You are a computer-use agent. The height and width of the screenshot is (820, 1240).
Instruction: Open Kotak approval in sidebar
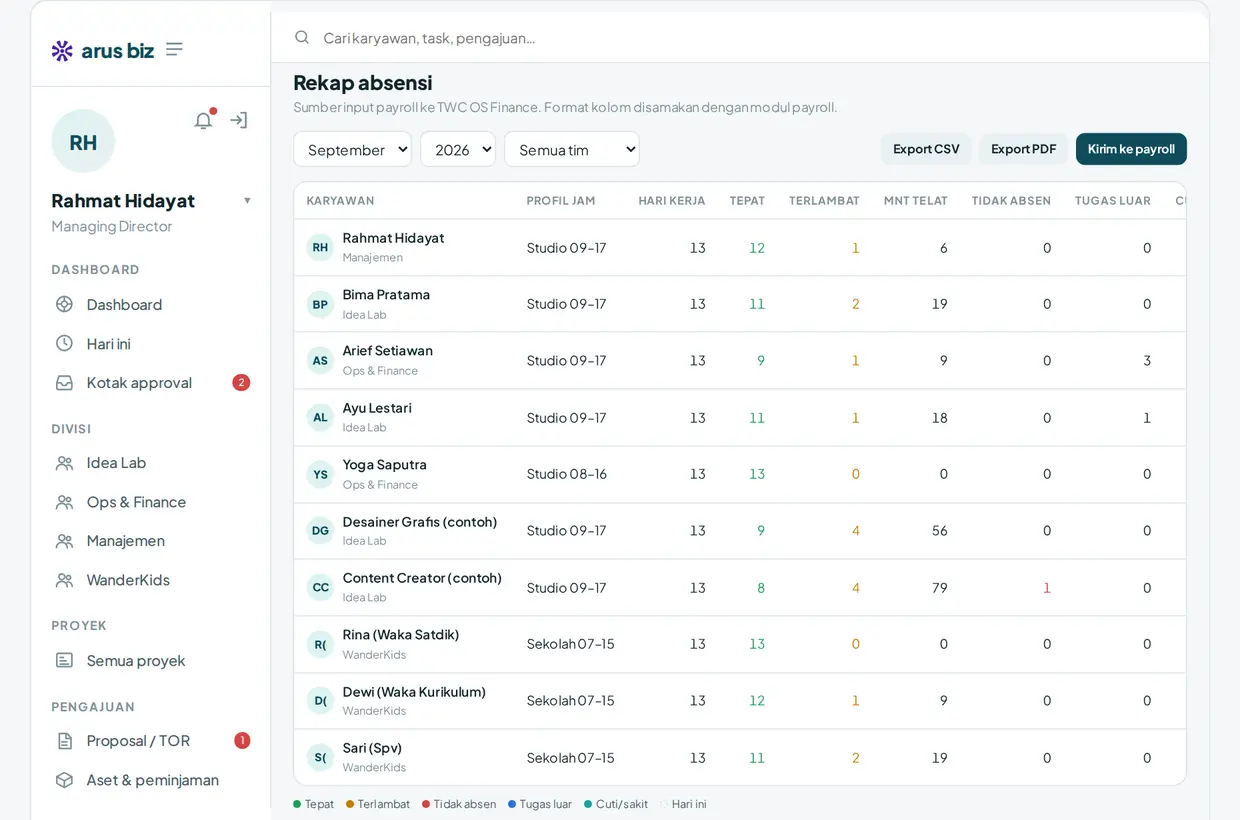[x=150, y=382]
